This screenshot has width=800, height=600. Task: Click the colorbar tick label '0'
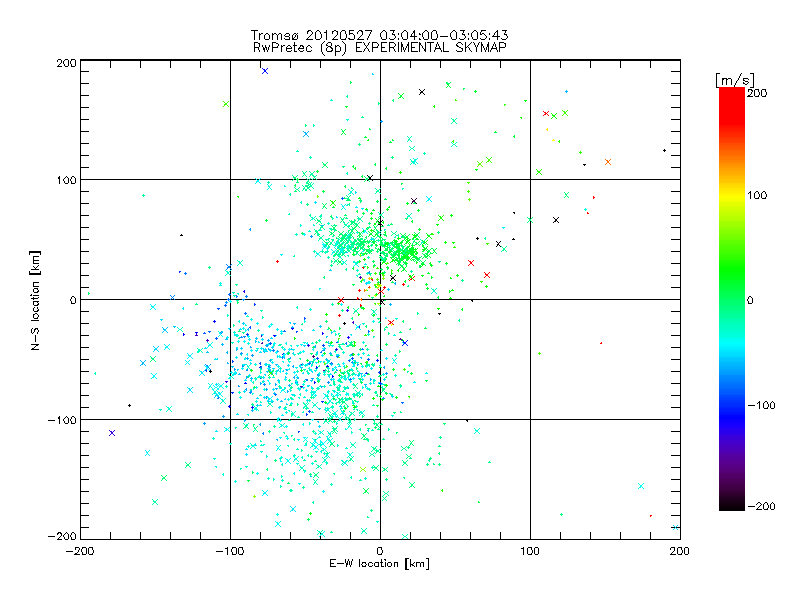(750, 300)
